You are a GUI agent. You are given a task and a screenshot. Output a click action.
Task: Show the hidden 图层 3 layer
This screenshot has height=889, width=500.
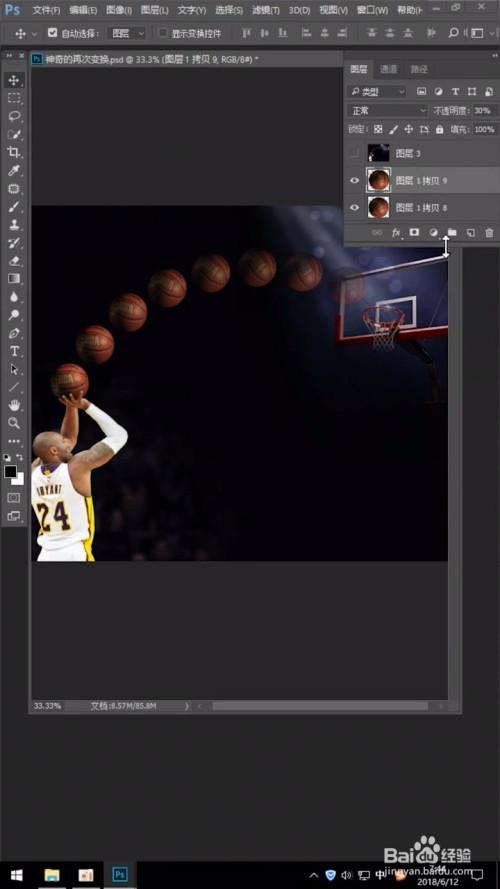354,153
